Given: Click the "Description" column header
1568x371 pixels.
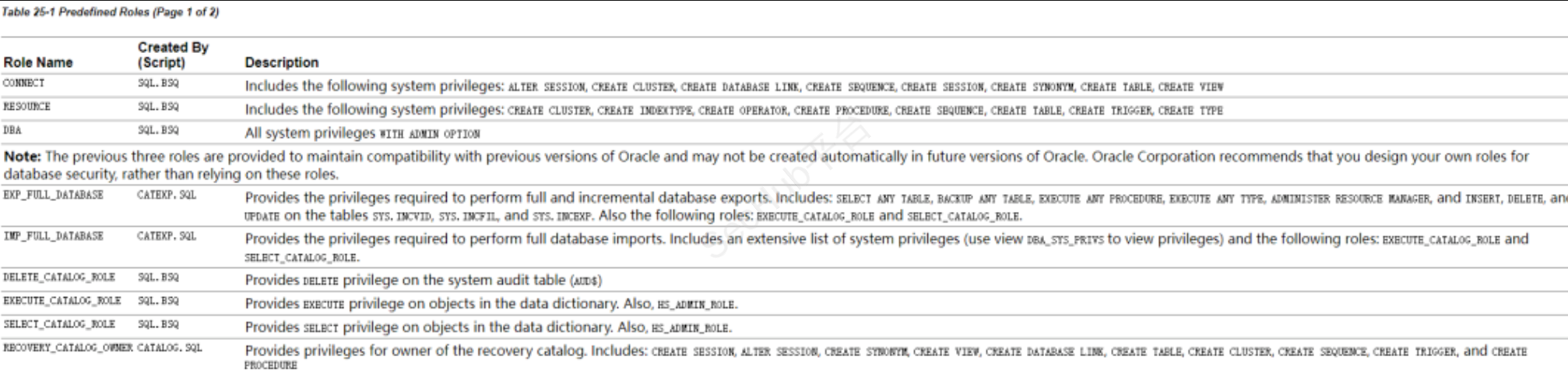Looking at the screenshot, I should [281, 62].
